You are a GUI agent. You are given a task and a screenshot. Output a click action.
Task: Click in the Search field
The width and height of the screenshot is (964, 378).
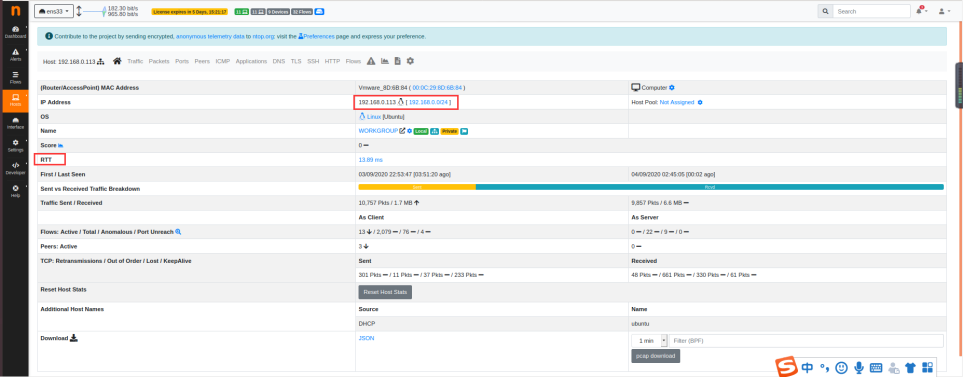[x=872, y=11]
